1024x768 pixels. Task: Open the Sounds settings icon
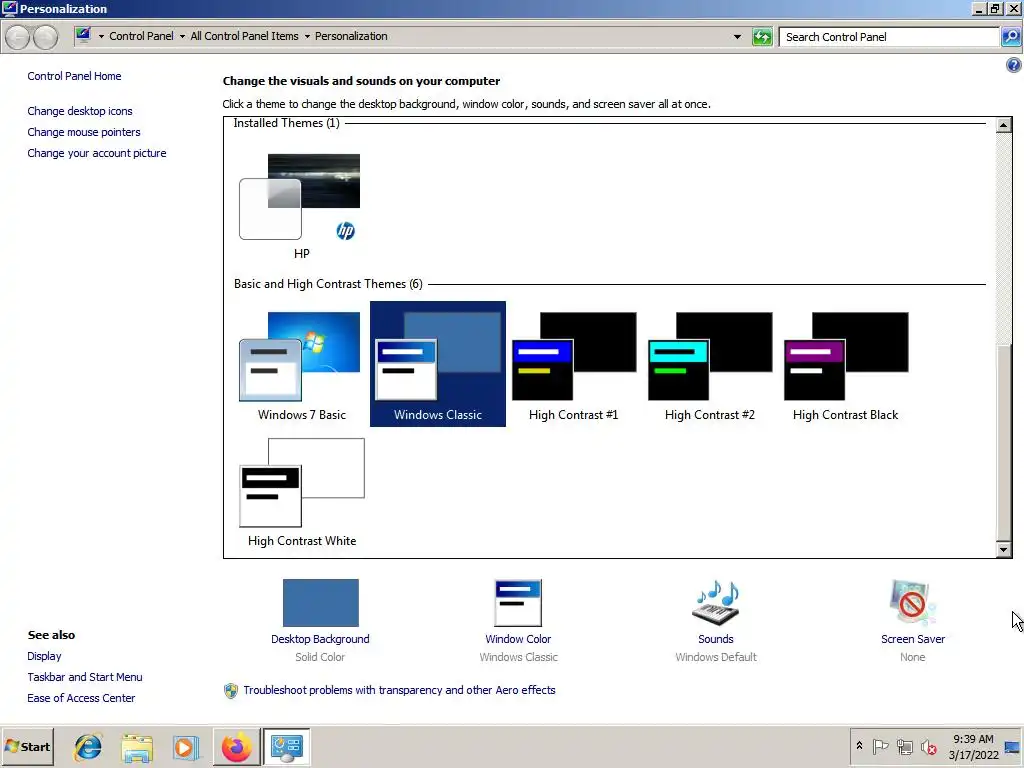coord(716,603)
